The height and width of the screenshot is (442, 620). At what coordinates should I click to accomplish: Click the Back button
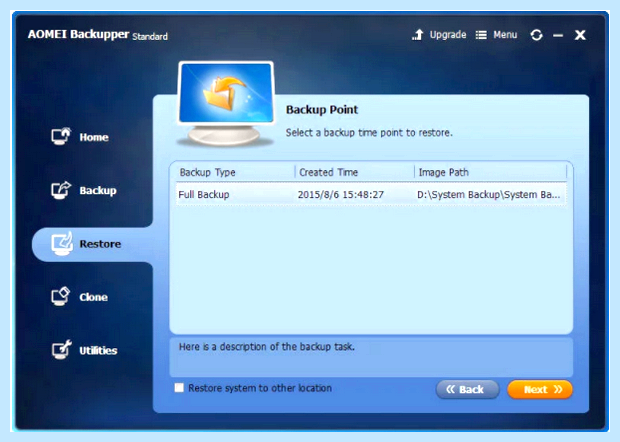tap(467, 389)
